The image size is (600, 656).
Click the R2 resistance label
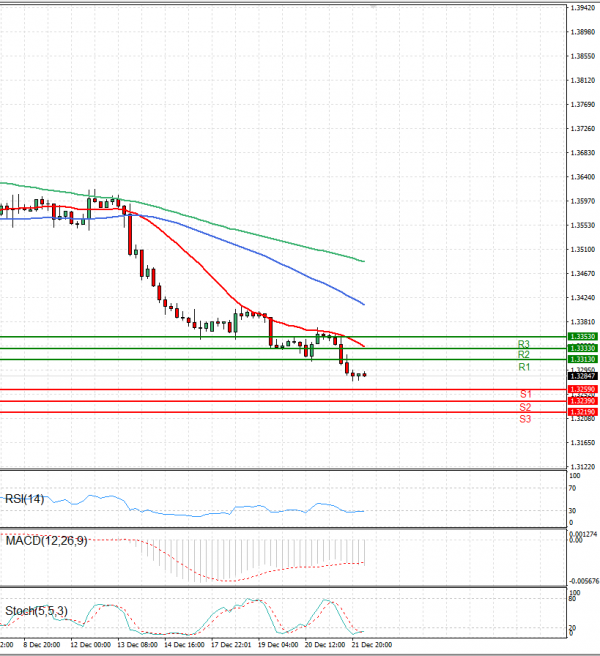pyautogui.click(x=524, y=355)
